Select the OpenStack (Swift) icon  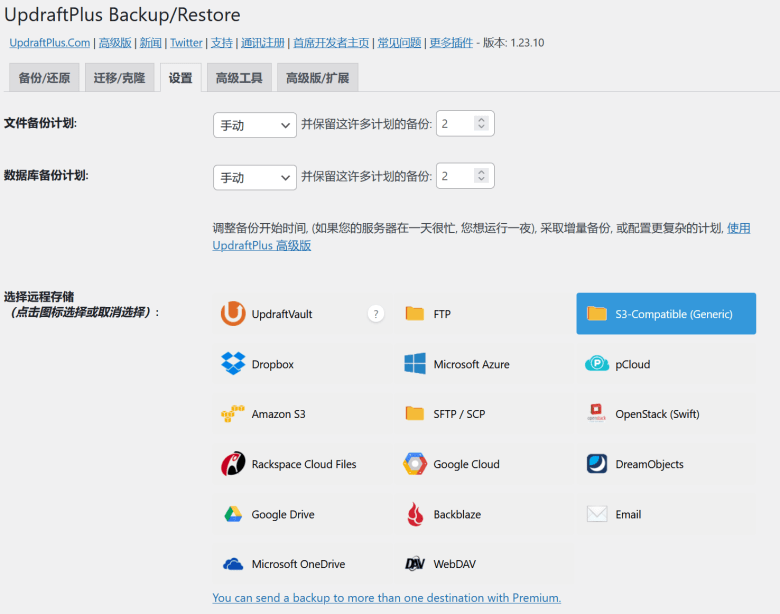596,413
